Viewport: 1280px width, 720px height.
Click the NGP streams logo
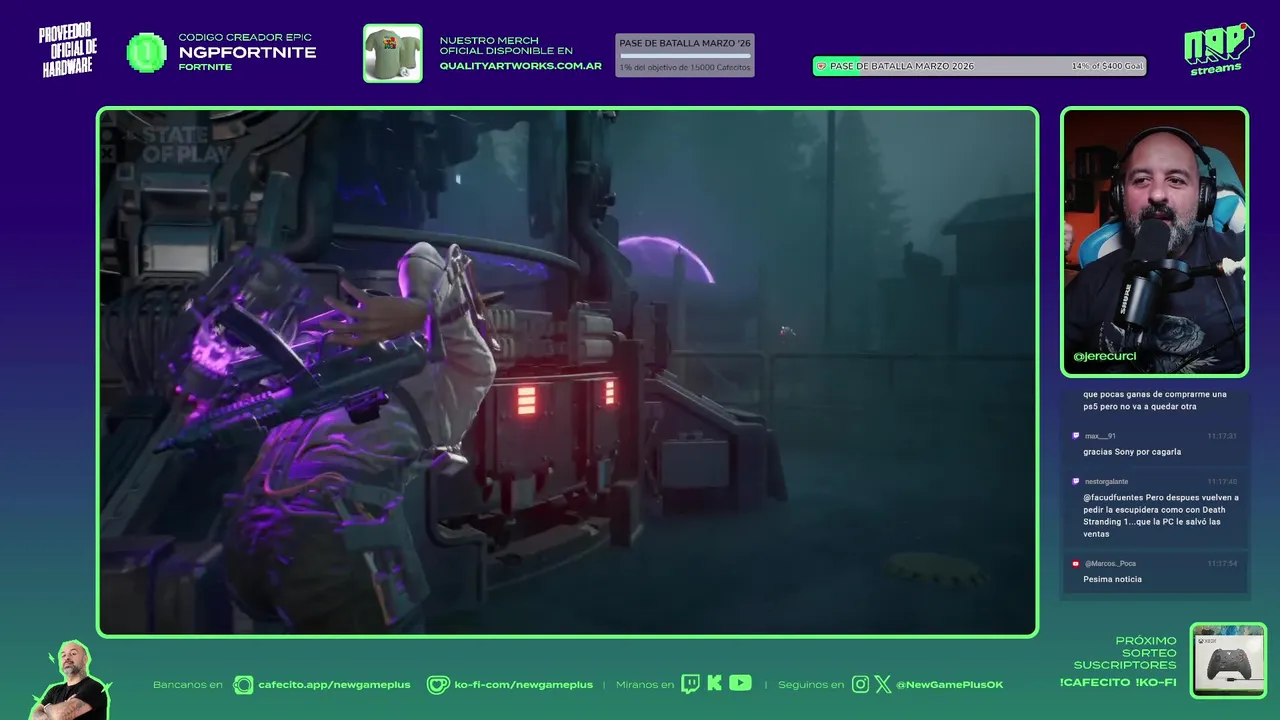point(1219,49)
